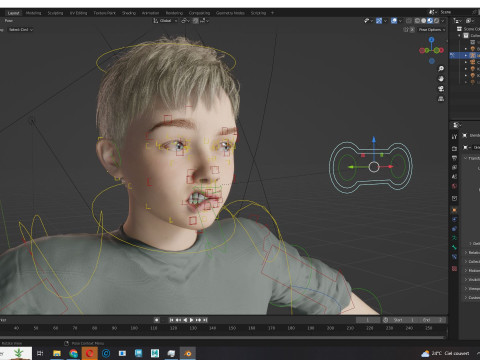
Task: Open the Blender app in the taskbar
Action: pos(188,353)
